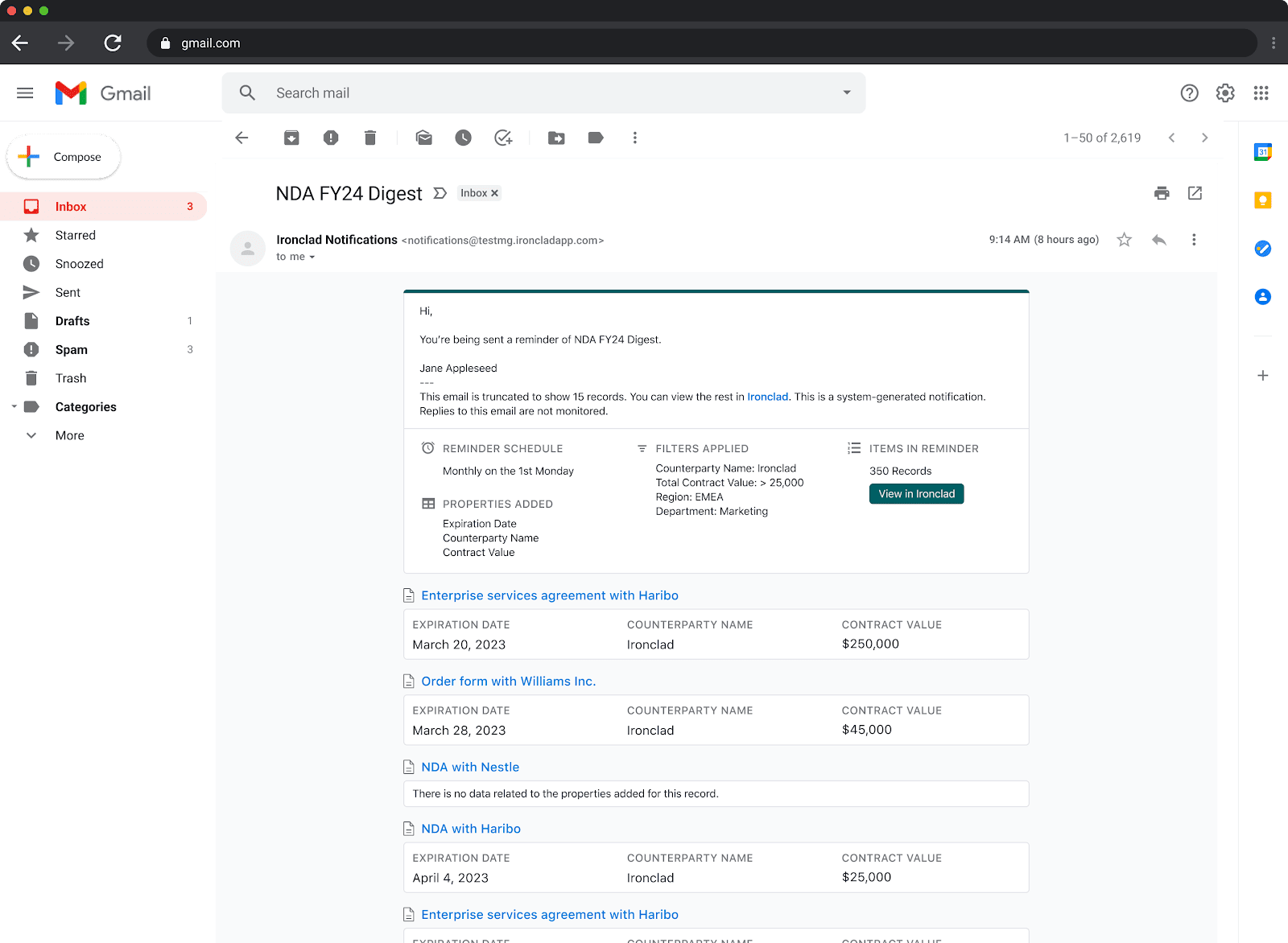Open the NDA with Nestle record
Screen dimensions: 1288x943
pyautogui.click(x=470, y=768)
